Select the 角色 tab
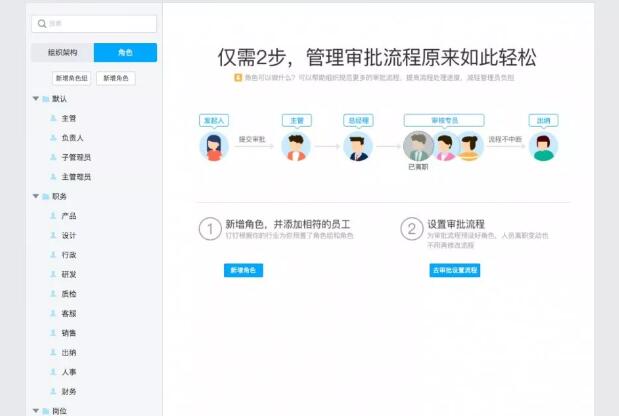619x416 pixels. (x=125, y=53)
